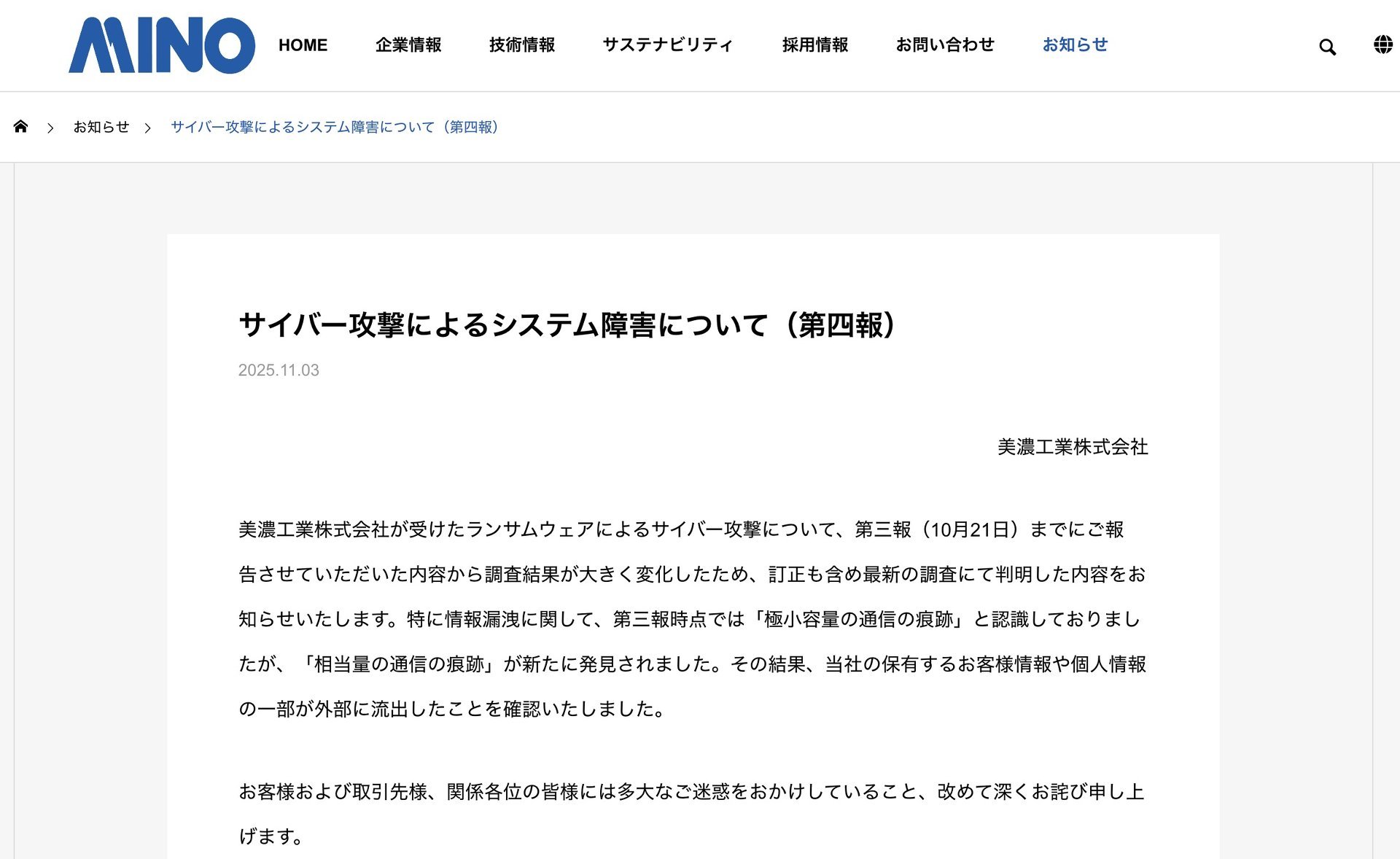The image size is (1400, 859).
Task: Open the 企業情報 menu item
Action: 408,45
